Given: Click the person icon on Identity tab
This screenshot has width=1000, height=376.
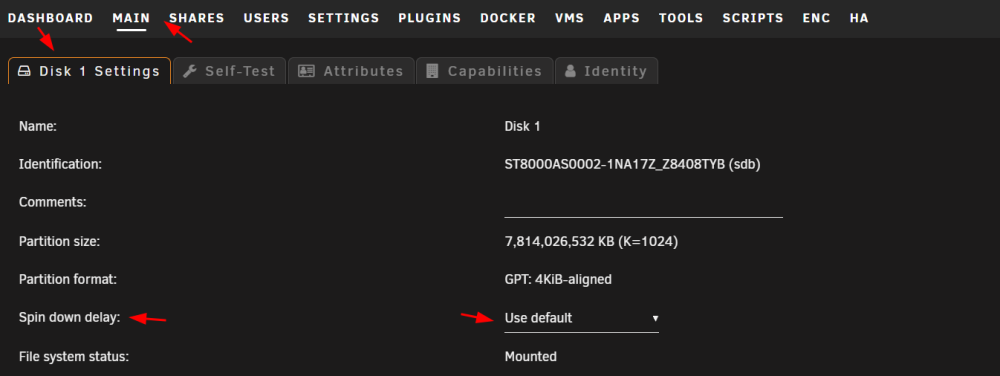Looking at the screenshot, I should (571, 71).
